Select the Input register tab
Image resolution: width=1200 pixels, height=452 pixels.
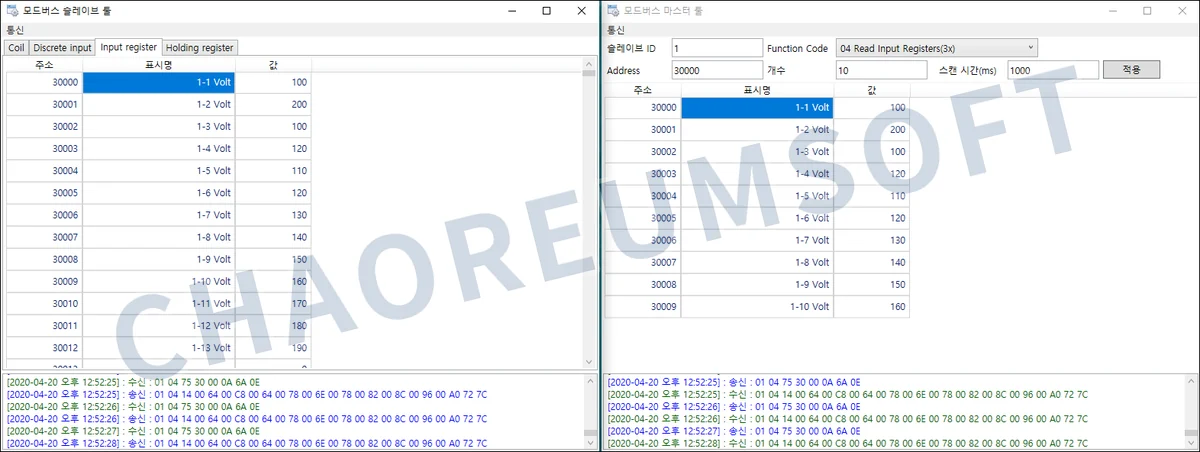[128, 47]
